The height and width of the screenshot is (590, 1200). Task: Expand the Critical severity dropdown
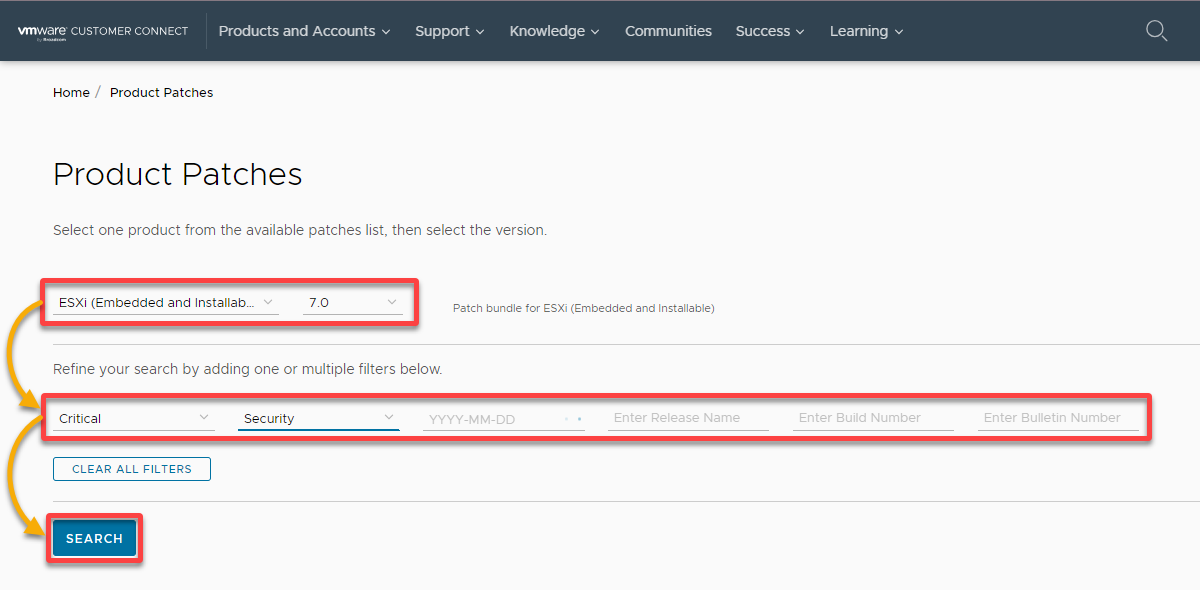(134, 418)
